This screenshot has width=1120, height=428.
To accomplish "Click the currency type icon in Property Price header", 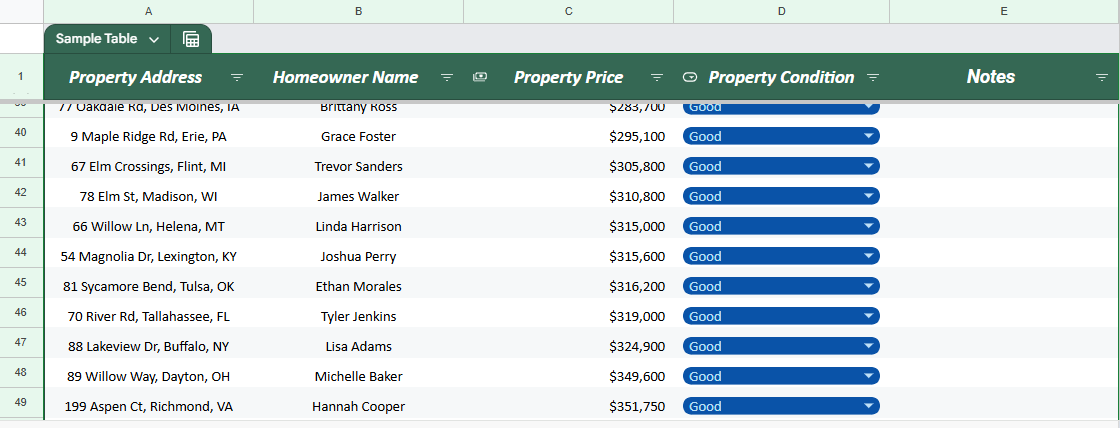I will point(480,77).
